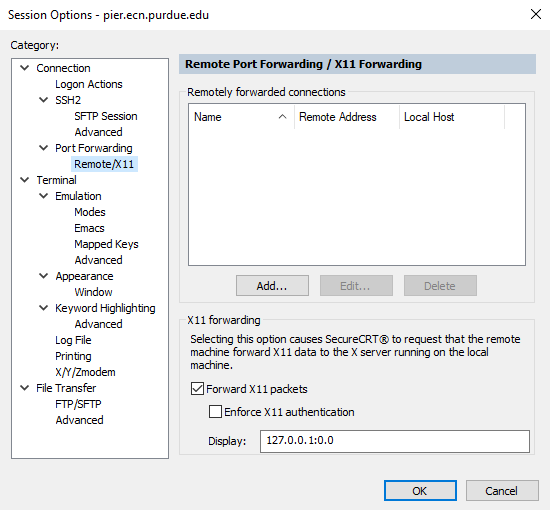Collapse the Terminal category chevron

[x=25, y=180]
